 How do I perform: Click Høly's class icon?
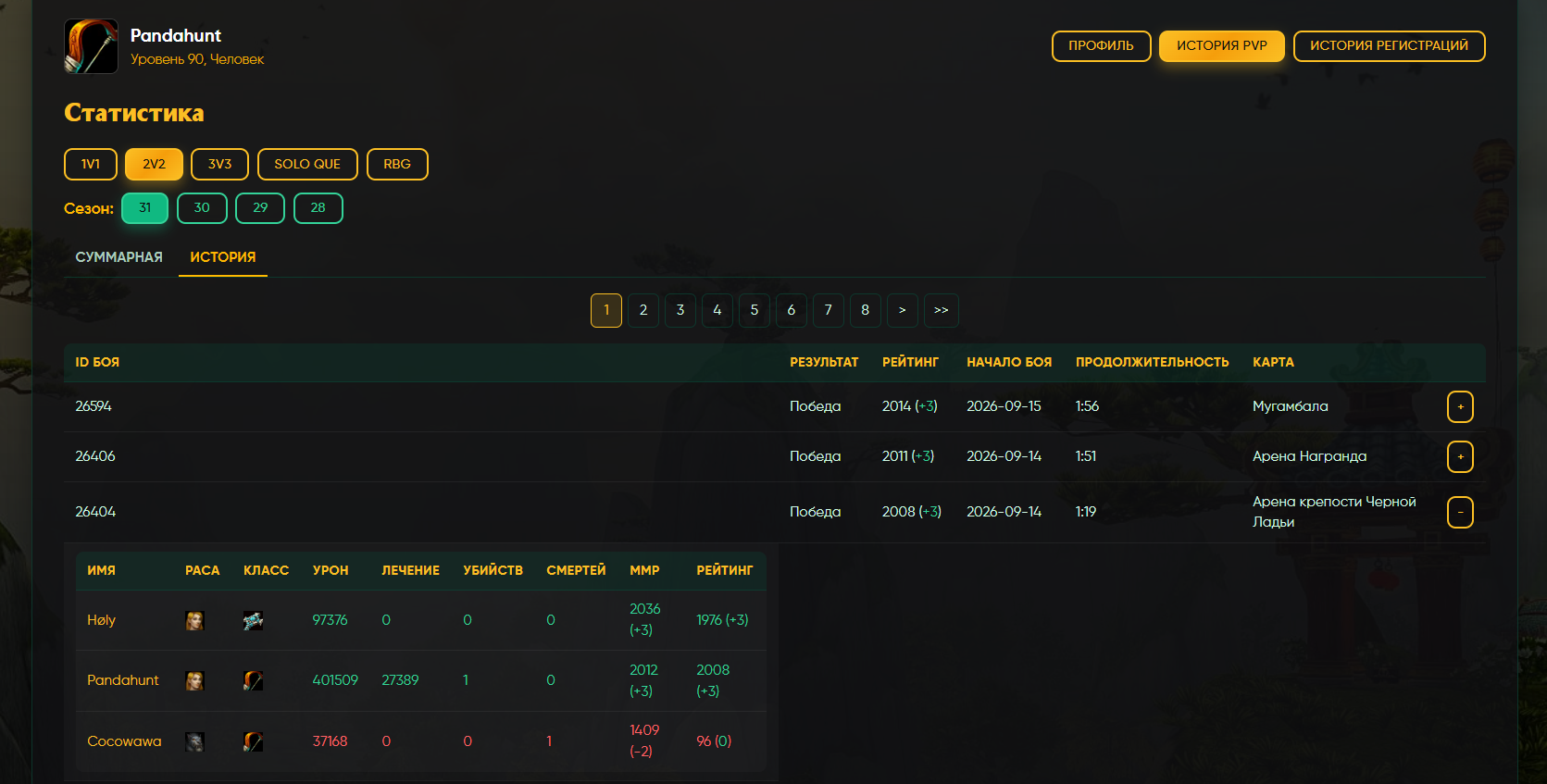253,621
